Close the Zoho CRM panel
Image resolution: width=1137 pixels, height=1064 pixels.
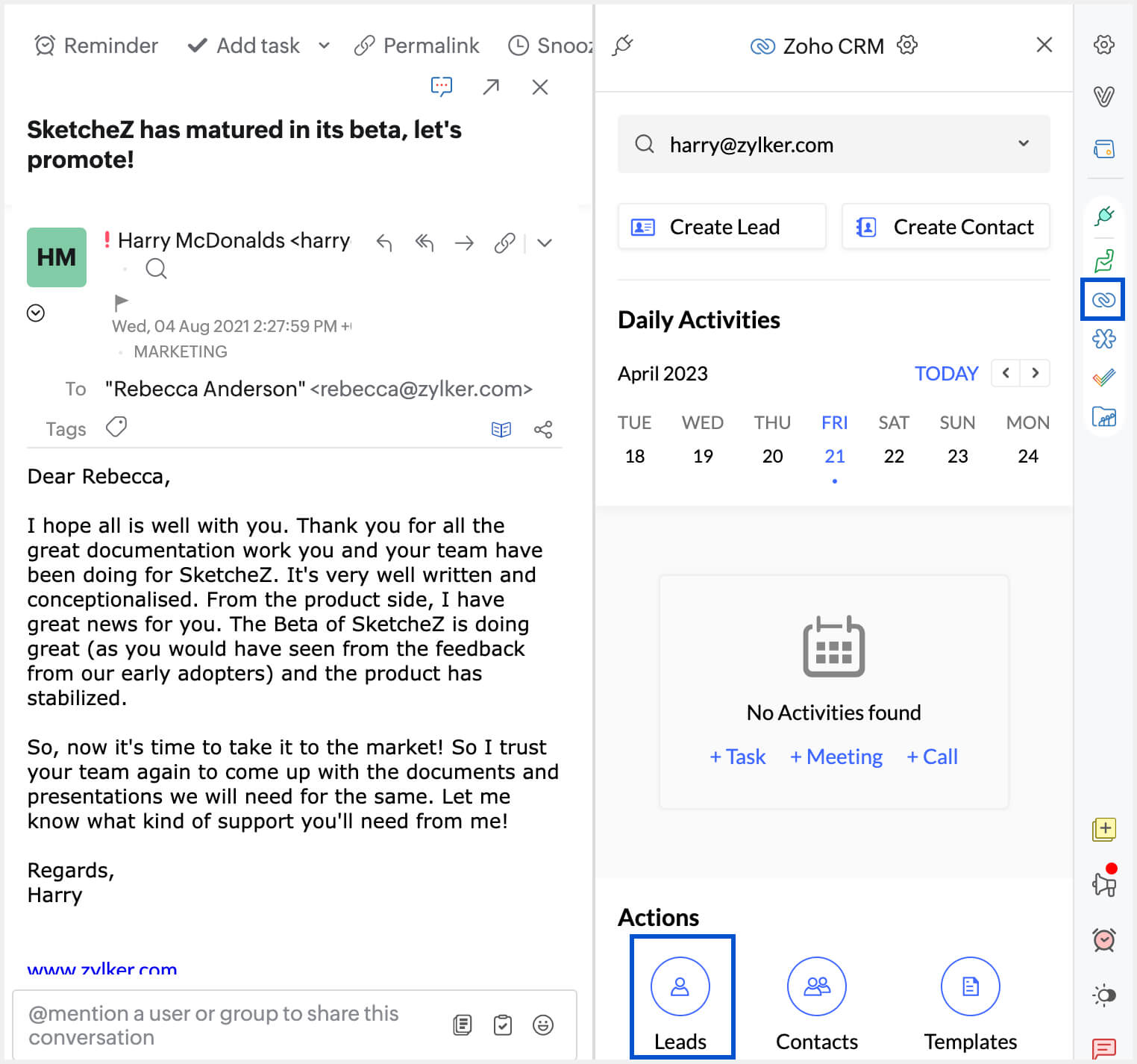(x=1044, y=45)
